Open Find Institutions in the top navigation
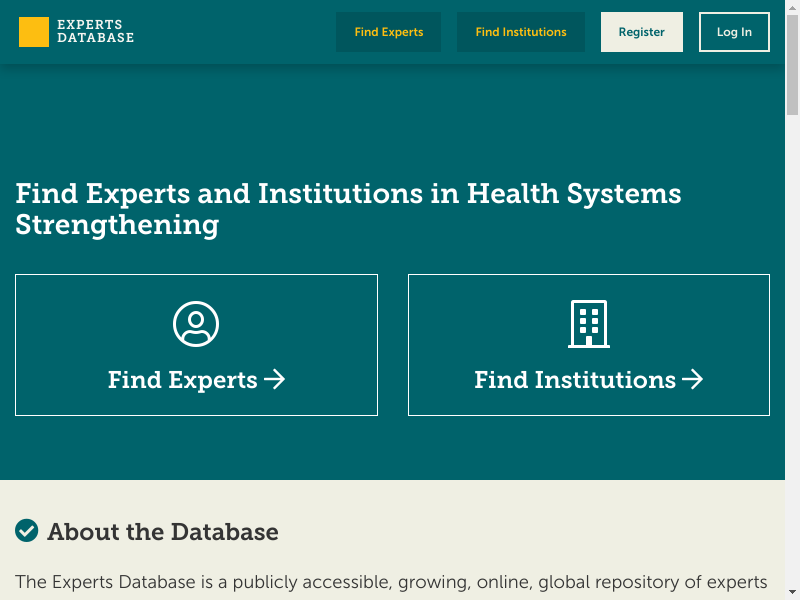The height and width of the screenshot is (600, 800). (520, 32)
